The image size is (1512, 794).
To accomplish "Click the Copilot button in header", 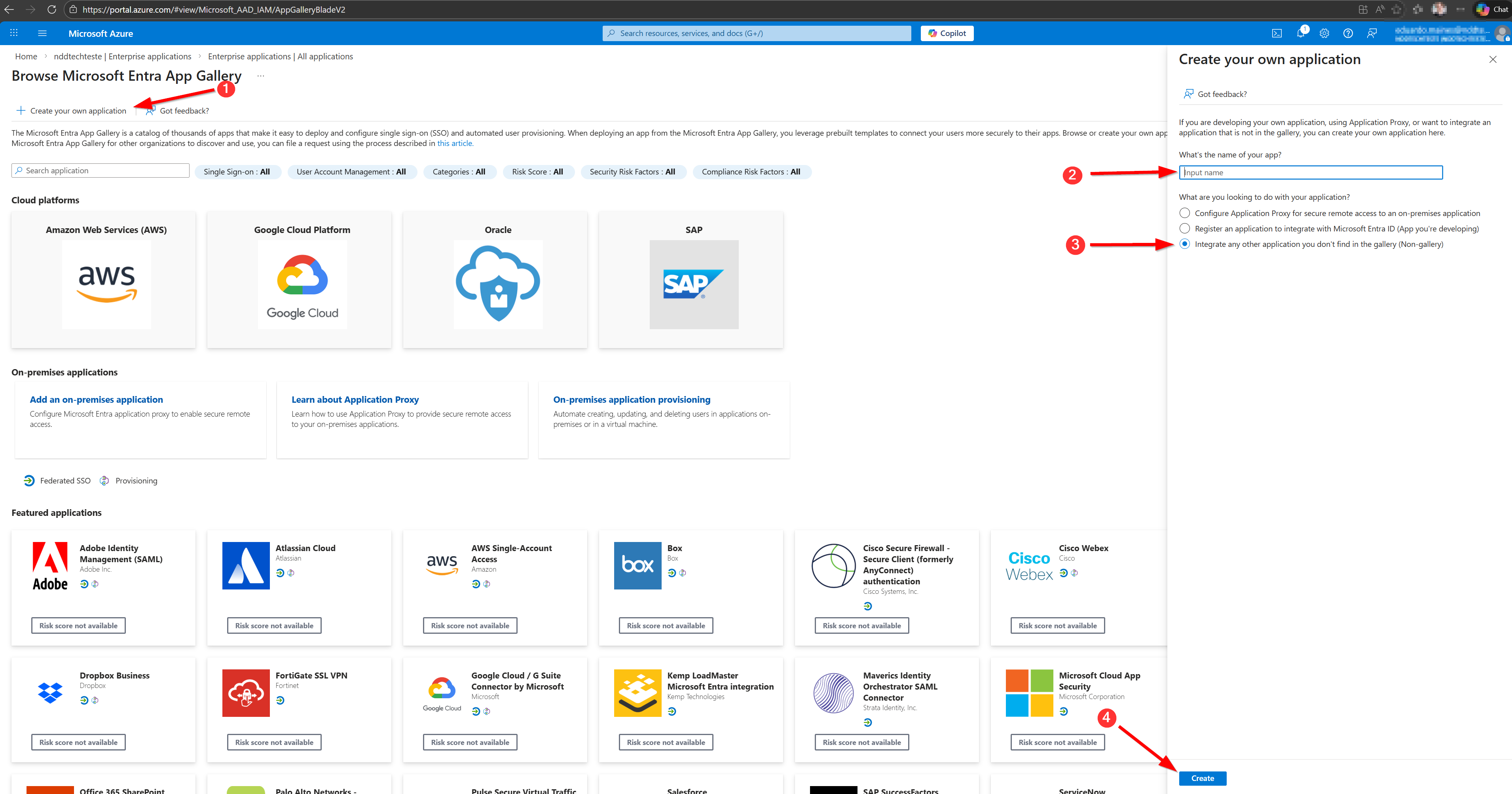I will point(947,34).
